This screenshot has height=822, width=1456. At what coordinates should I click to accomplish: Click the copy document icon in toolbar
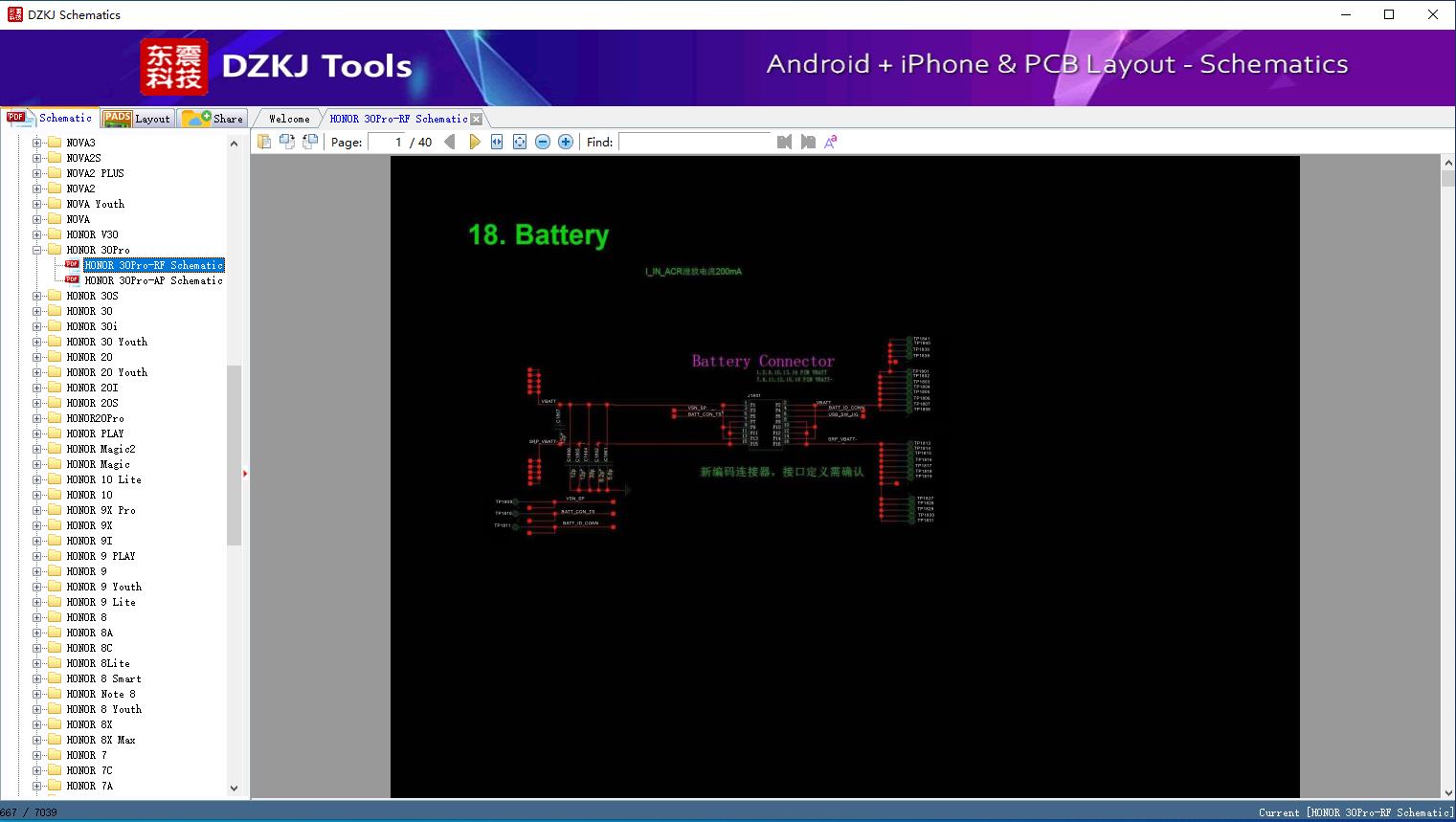(264, 142)
